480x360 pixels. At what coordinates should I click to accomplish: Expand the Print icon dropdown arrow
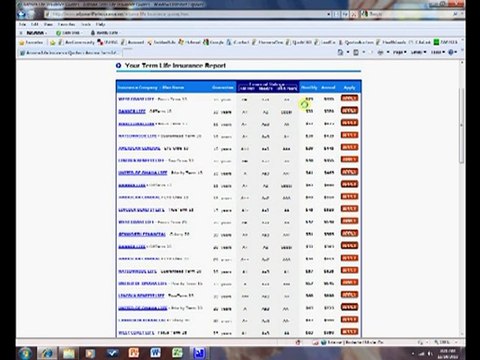388,52
